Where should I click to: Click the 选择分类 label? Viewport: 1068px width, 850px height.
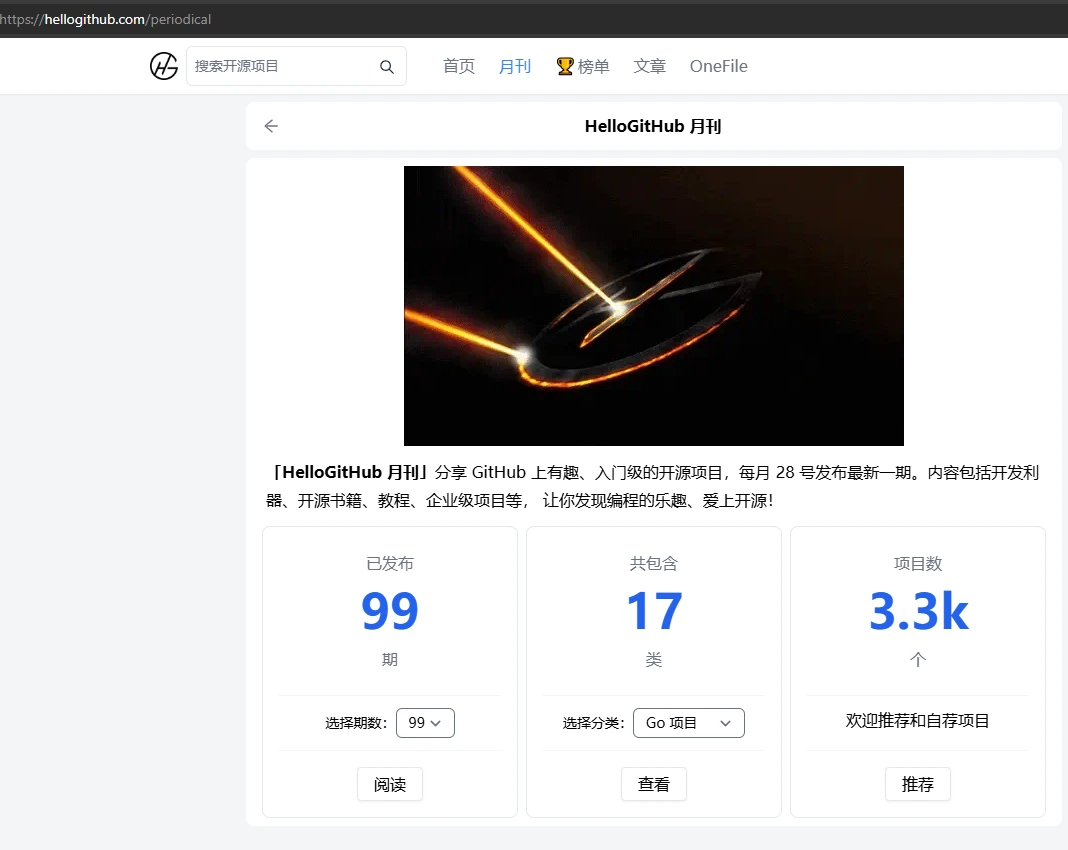[x=593, y=723]
